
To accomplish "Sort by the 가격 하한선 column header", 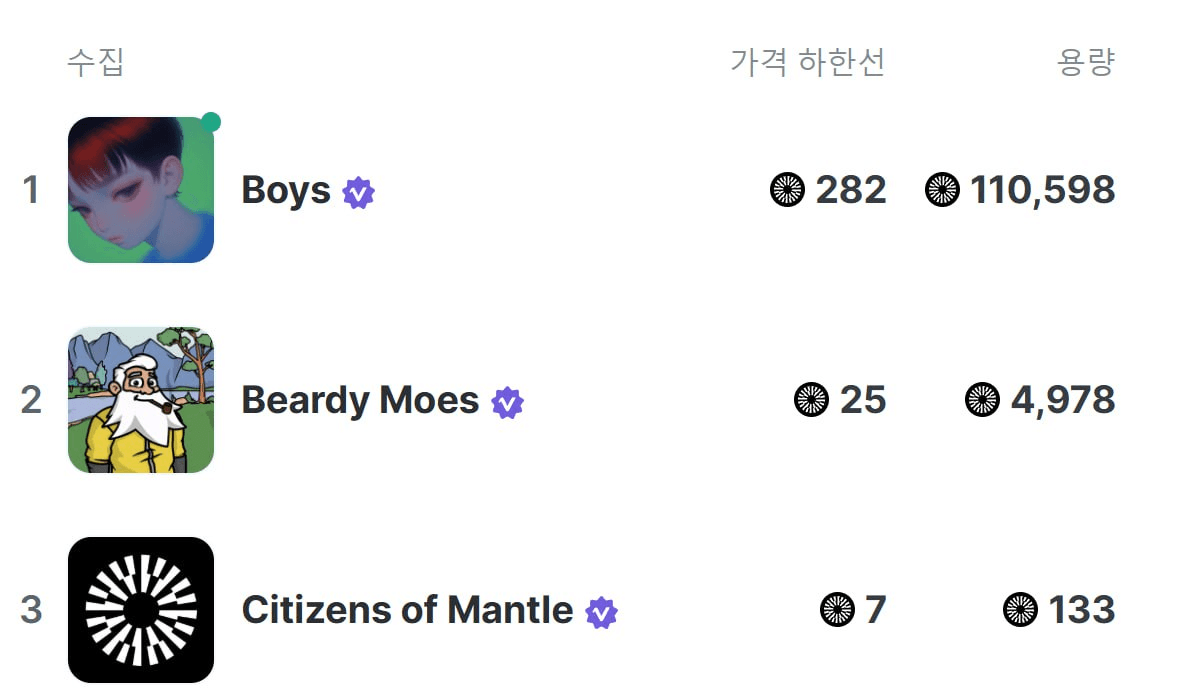I will point(808,62).
